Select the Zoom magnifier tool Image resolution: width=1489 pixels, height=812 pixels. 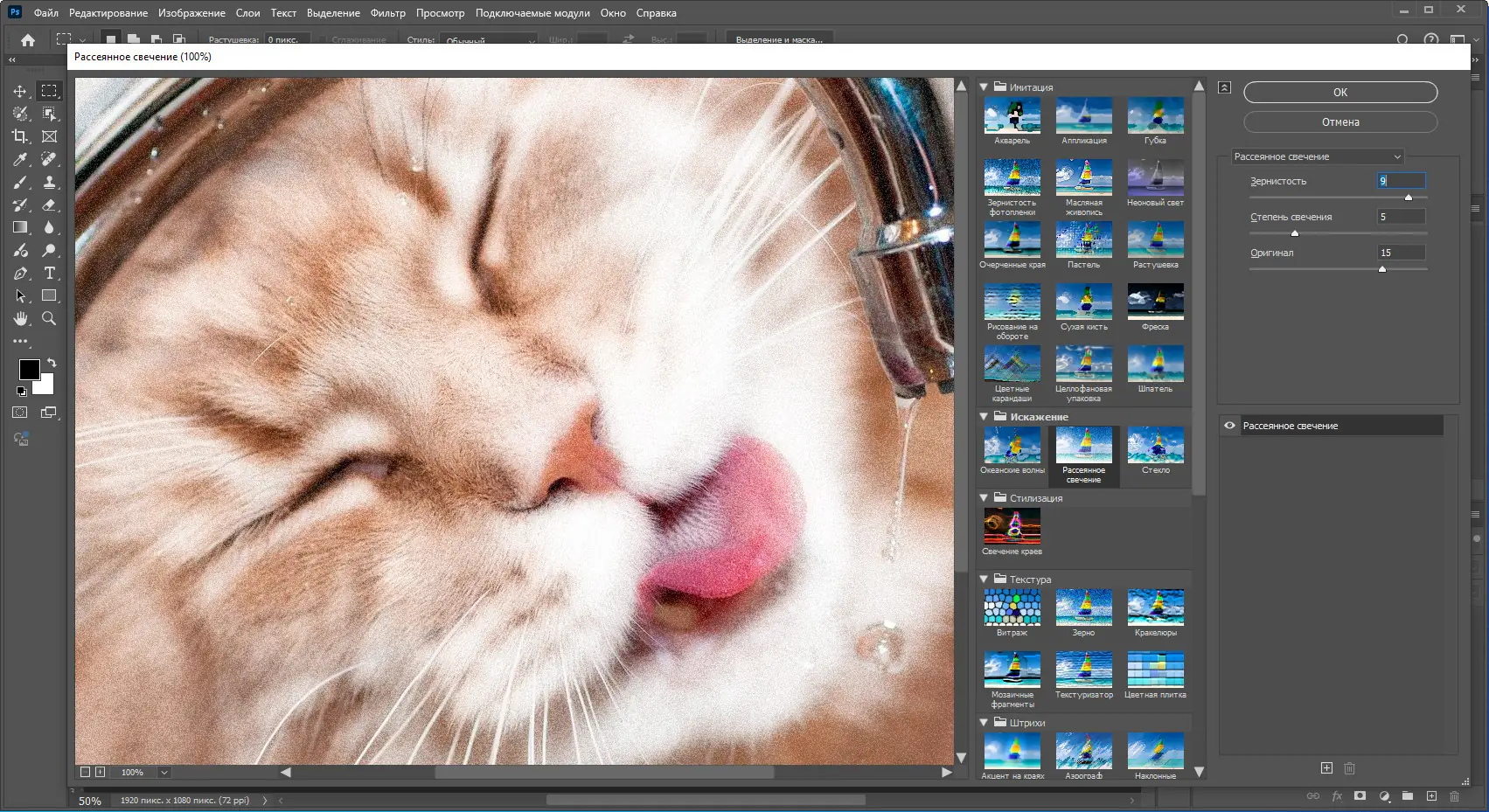point(50,319)
